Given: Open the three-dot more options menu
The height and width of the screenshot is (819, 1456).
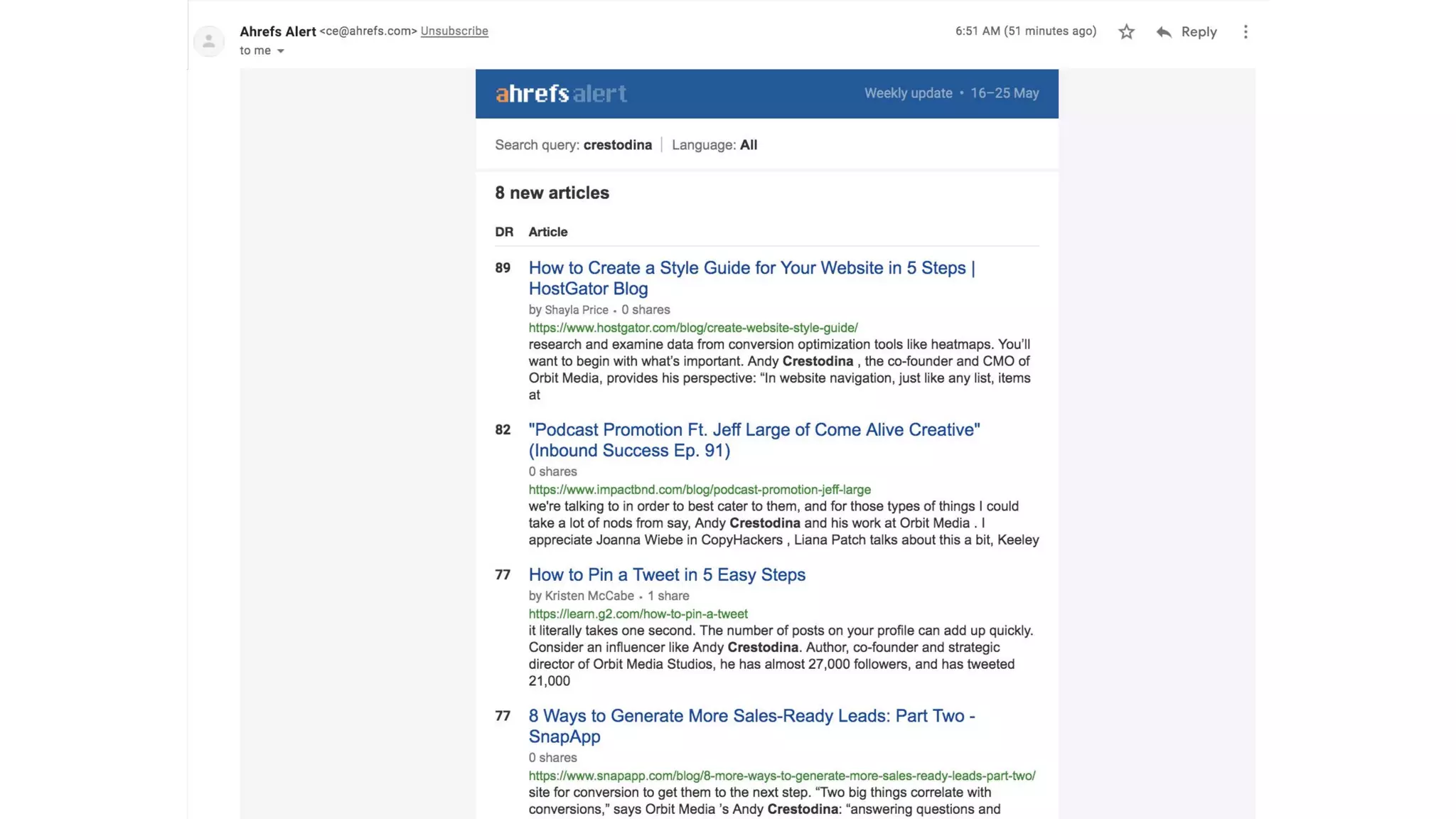Looking at the screenshot, I should 1245,32.
